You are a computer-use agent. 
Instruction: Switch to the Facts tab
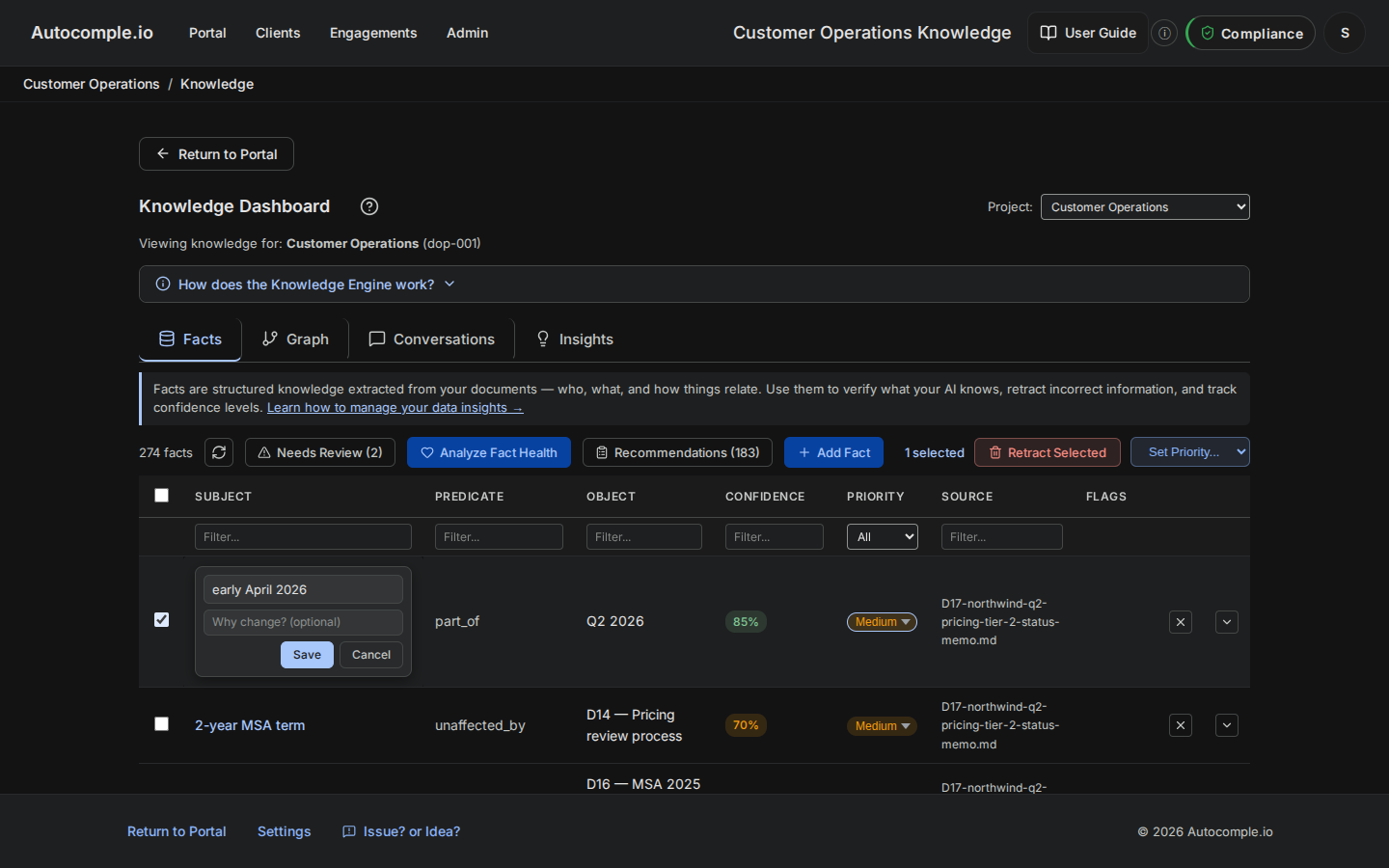pos(190,339)
